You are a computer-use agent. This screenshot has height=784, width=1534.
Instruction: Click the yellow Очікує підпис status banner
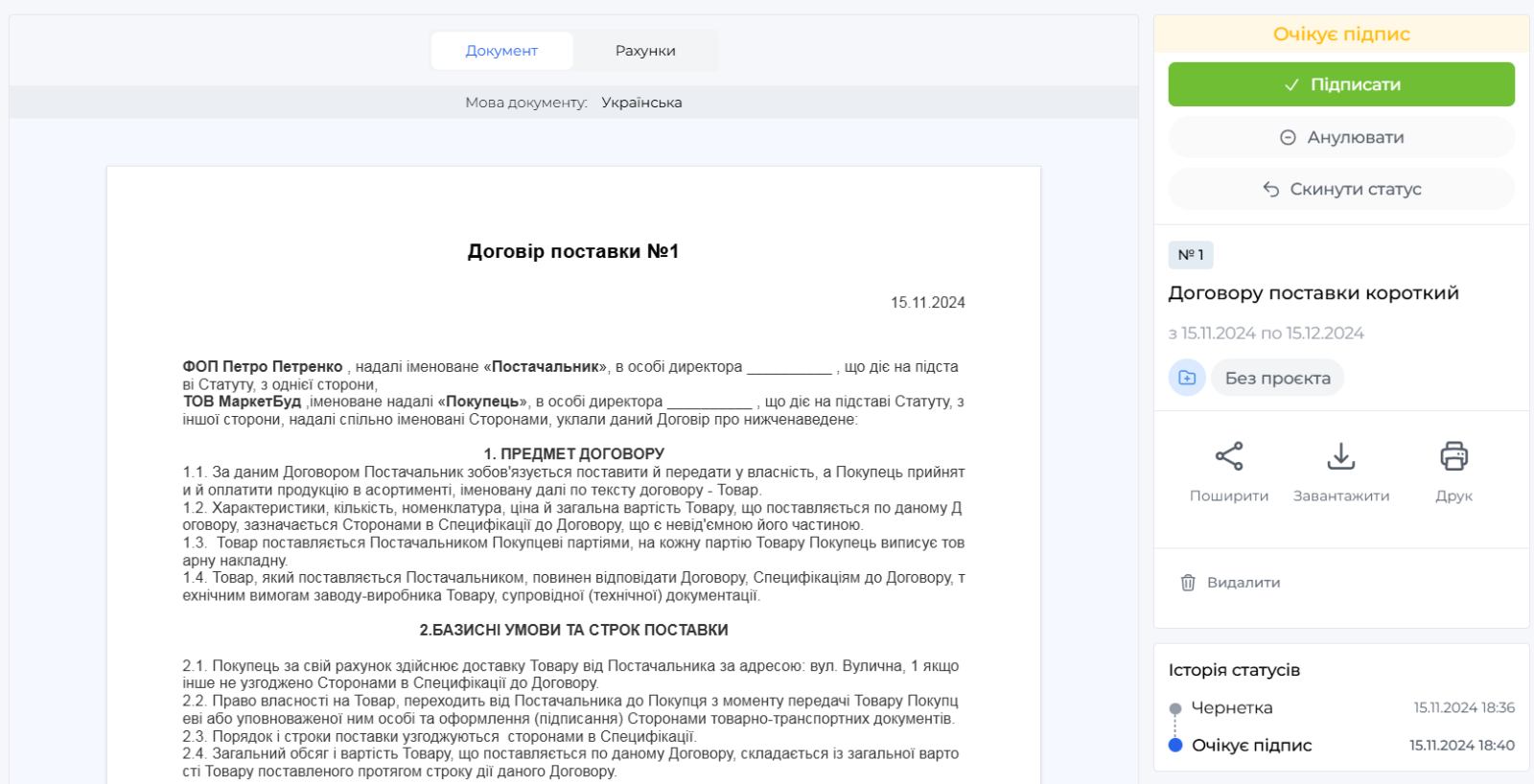[1340, 35]
